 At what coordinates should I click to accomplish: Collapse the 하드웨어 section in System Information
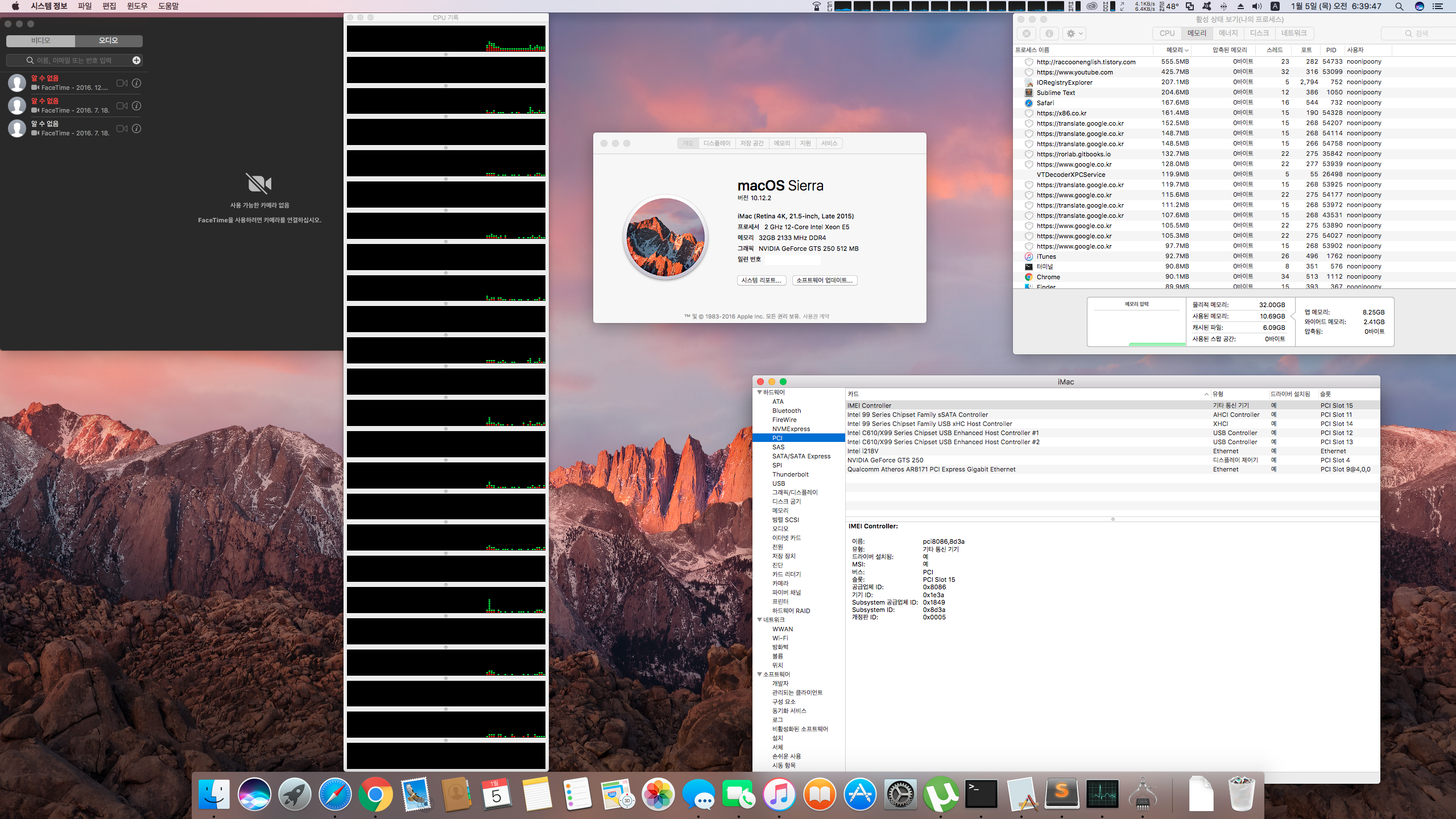(x=759, y=392)
